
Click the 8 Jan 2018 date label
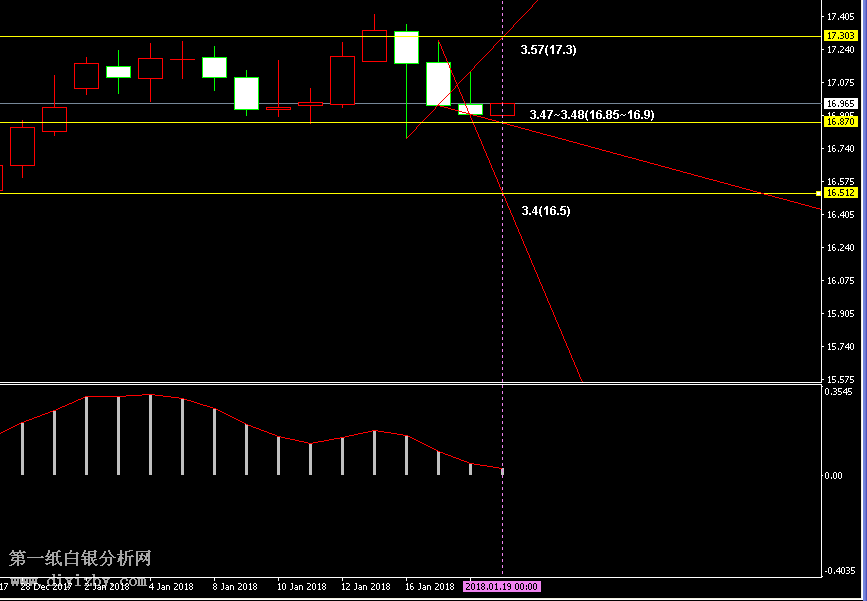[237, 587]
